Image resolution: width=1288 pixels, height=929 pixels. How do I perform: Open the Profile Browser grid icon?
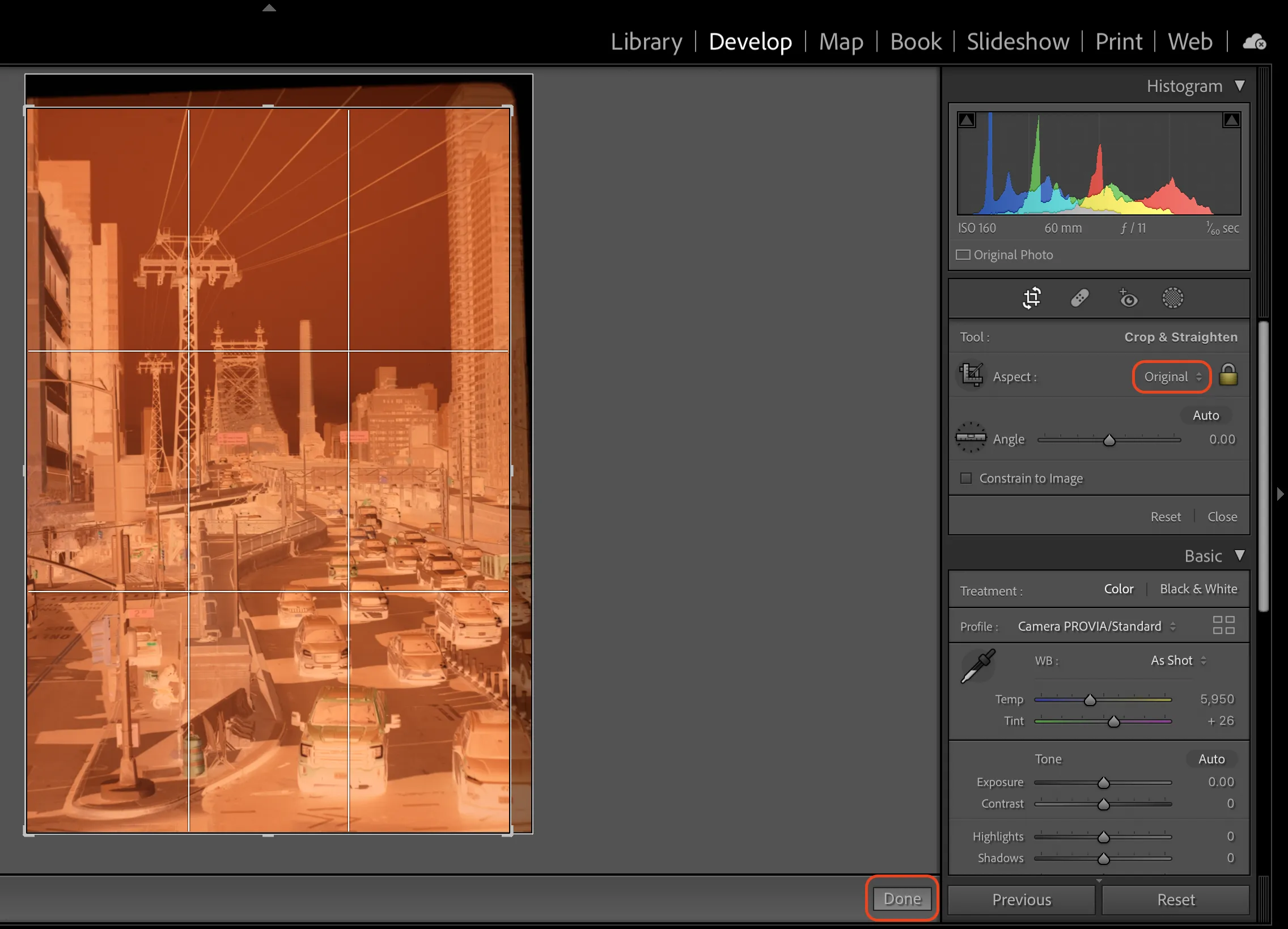click(x=1223, y=625)
